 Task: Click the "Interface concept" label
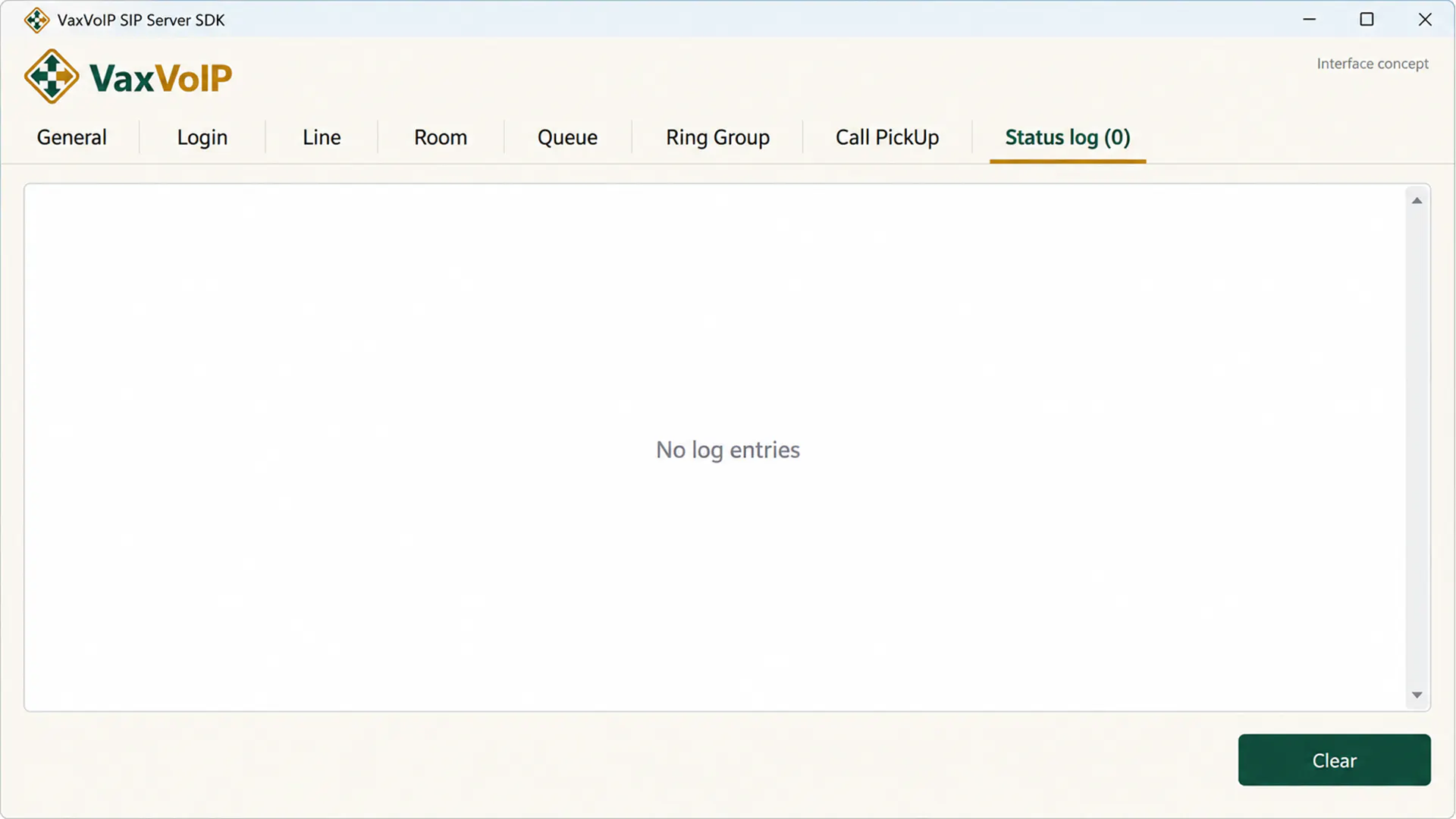(x=1373, y=64)
